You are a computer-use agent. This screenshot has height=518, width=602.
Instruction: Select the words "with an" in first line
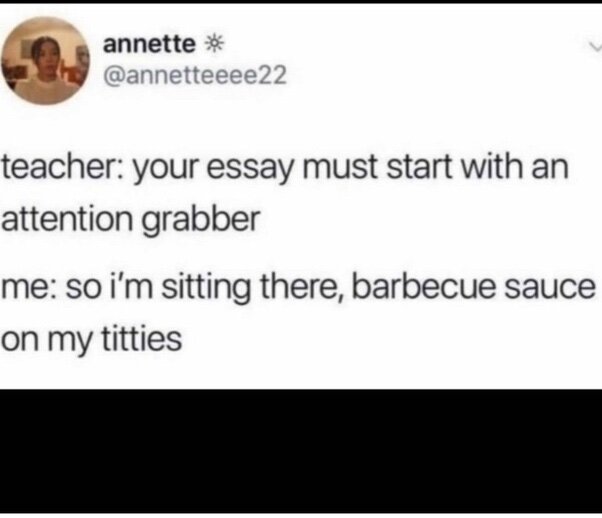tap(514, 168)
